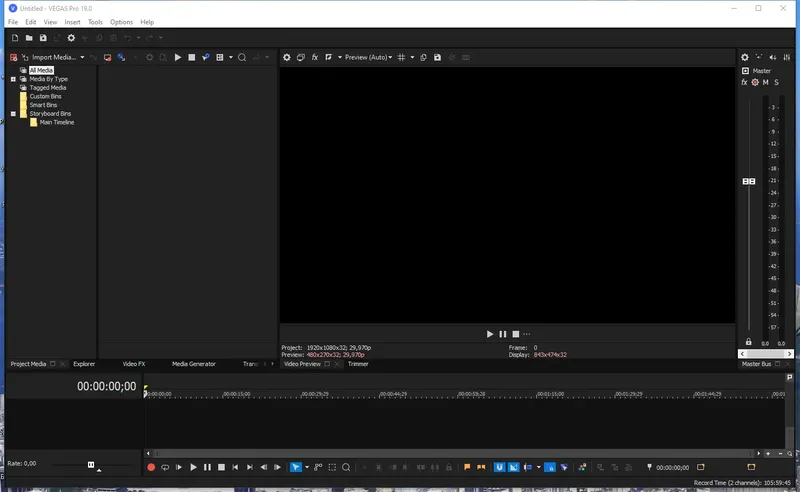
Task: Select Tagged Media in the tree
Action: (x=47, y=88)
